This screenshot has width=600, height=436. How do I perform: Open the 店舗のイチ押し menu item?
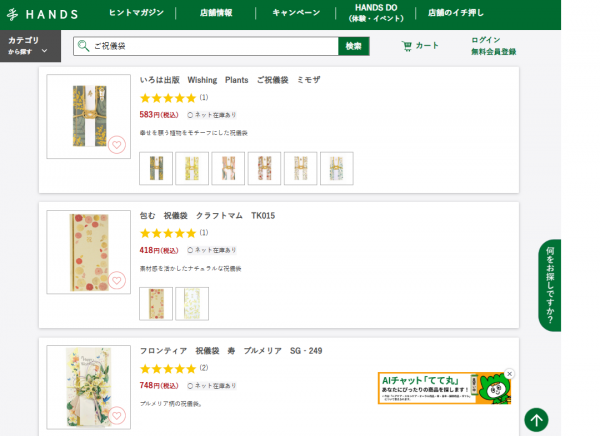(455, 13)
